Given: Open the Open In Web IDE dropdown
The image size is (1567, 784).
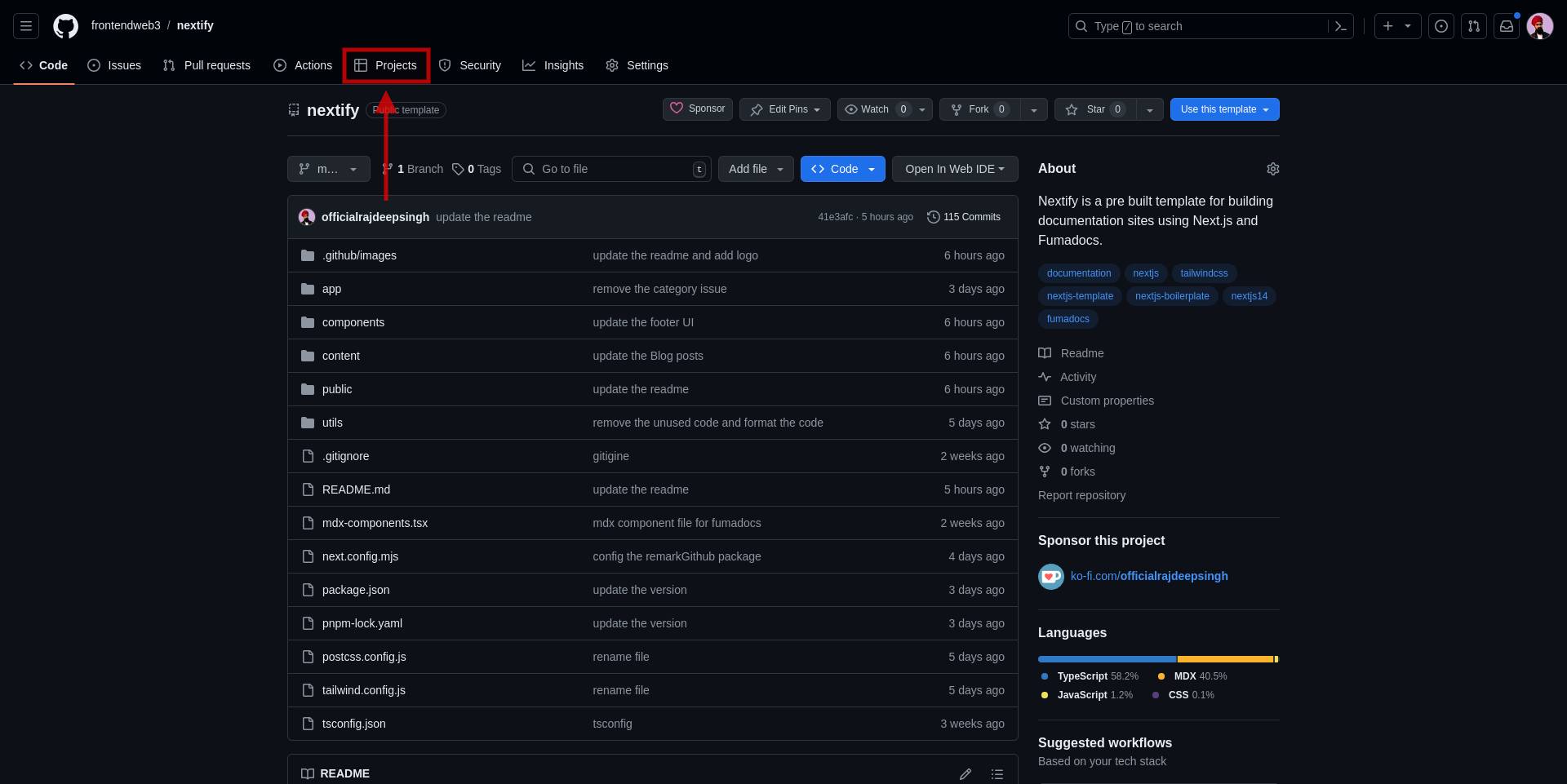Looking at the screenshot, I should (955, 169).
